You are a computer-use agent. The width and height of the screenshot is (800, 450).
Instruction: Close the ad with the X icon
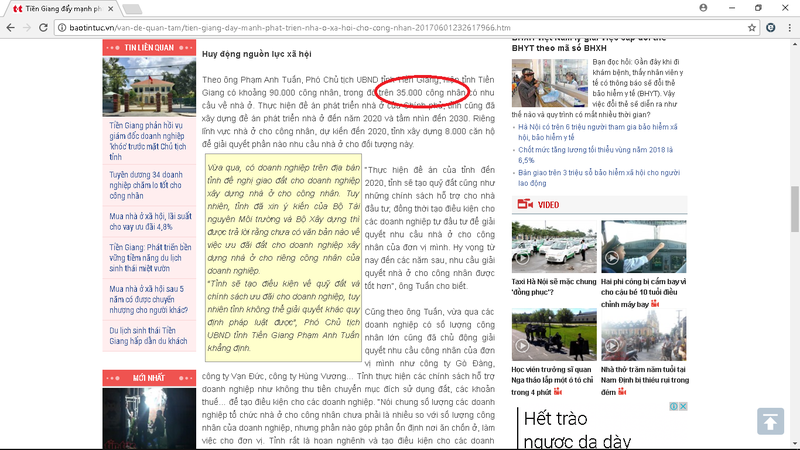(683, 406)
